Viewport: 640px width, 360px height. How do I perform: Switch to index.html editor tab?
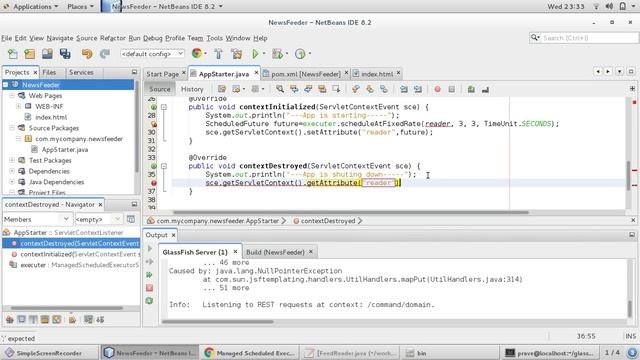[377, 74]
